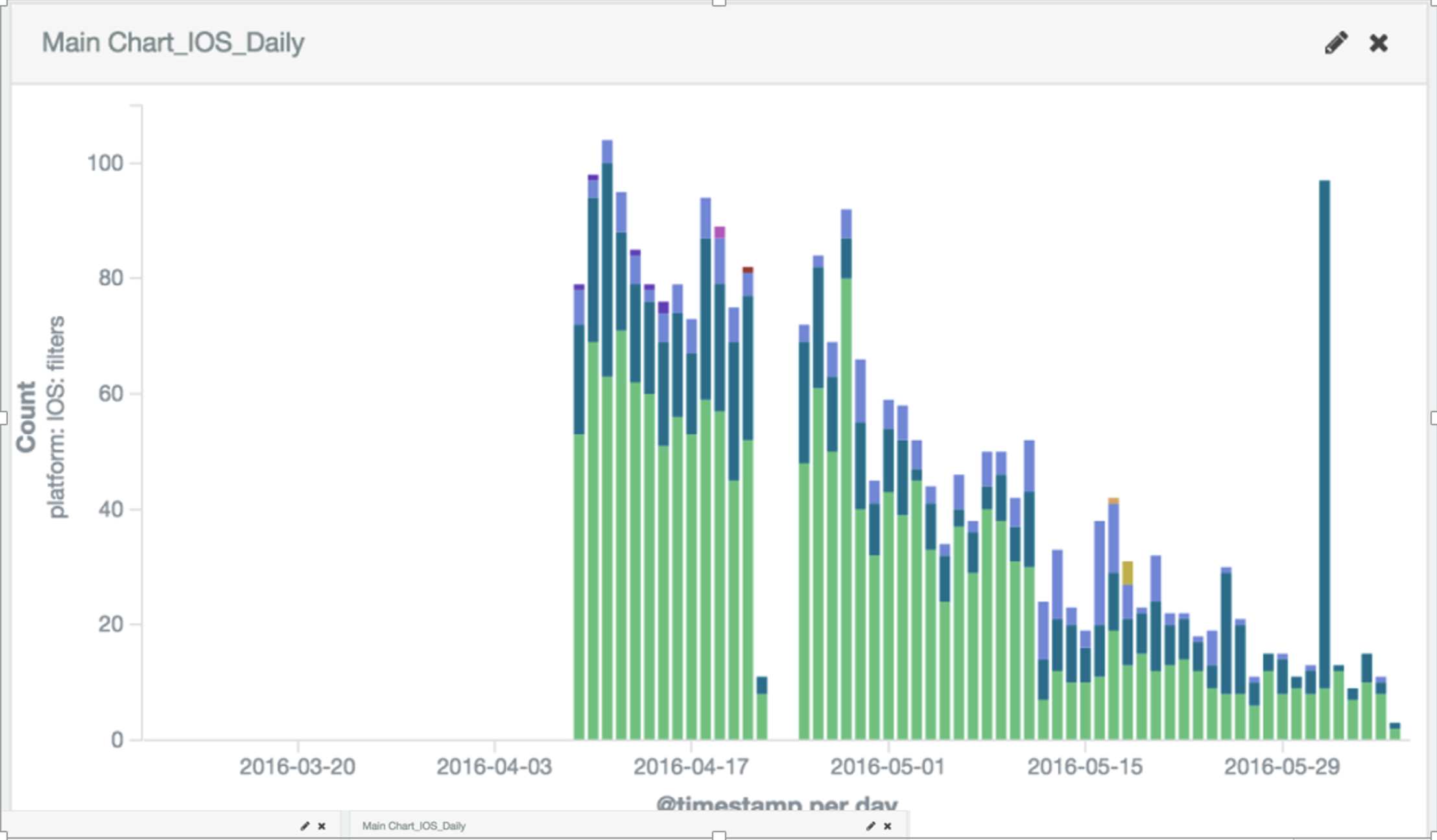The image size is (1437, 840).
Task: Click the large X remove icon in the main panel header
Action: click(x=1378, y=43)
